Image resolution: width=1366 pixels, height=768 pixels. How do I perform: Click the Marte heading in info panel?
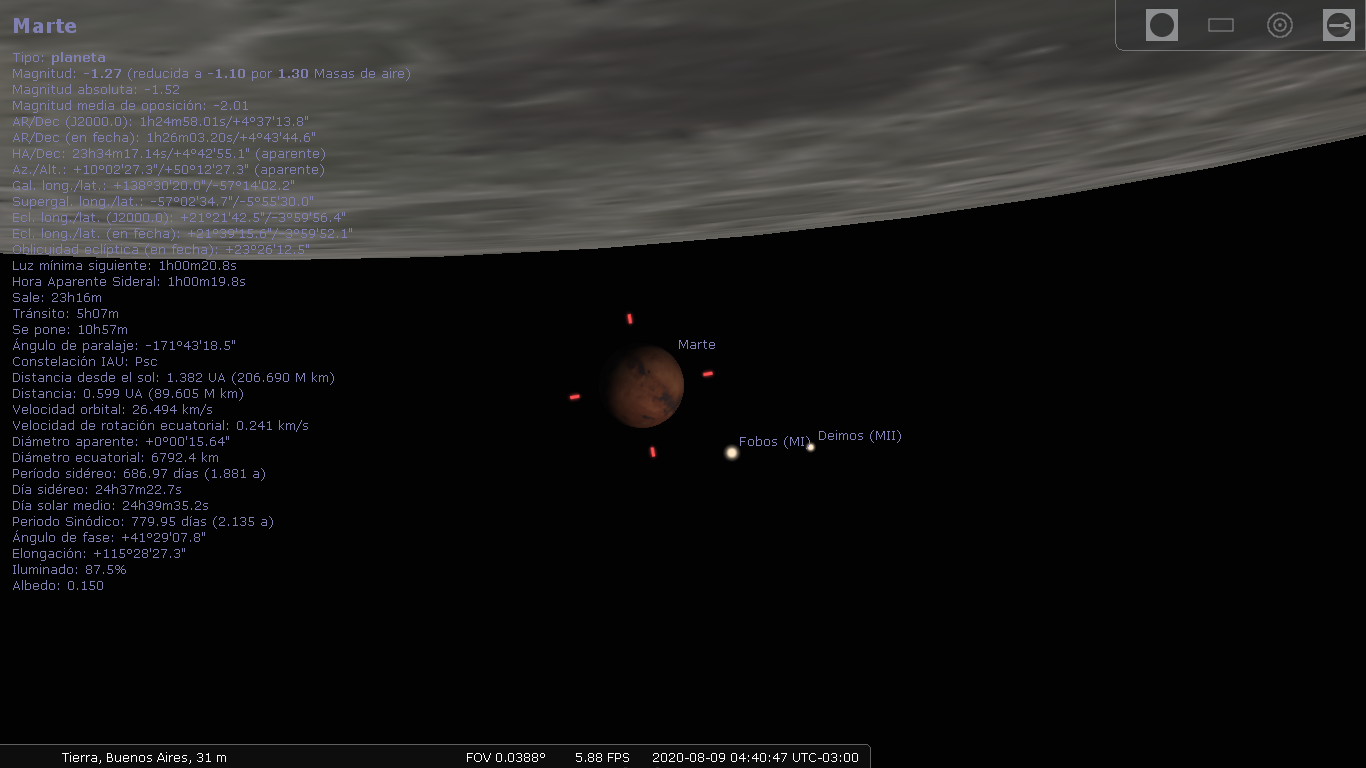tap(45, 27)
